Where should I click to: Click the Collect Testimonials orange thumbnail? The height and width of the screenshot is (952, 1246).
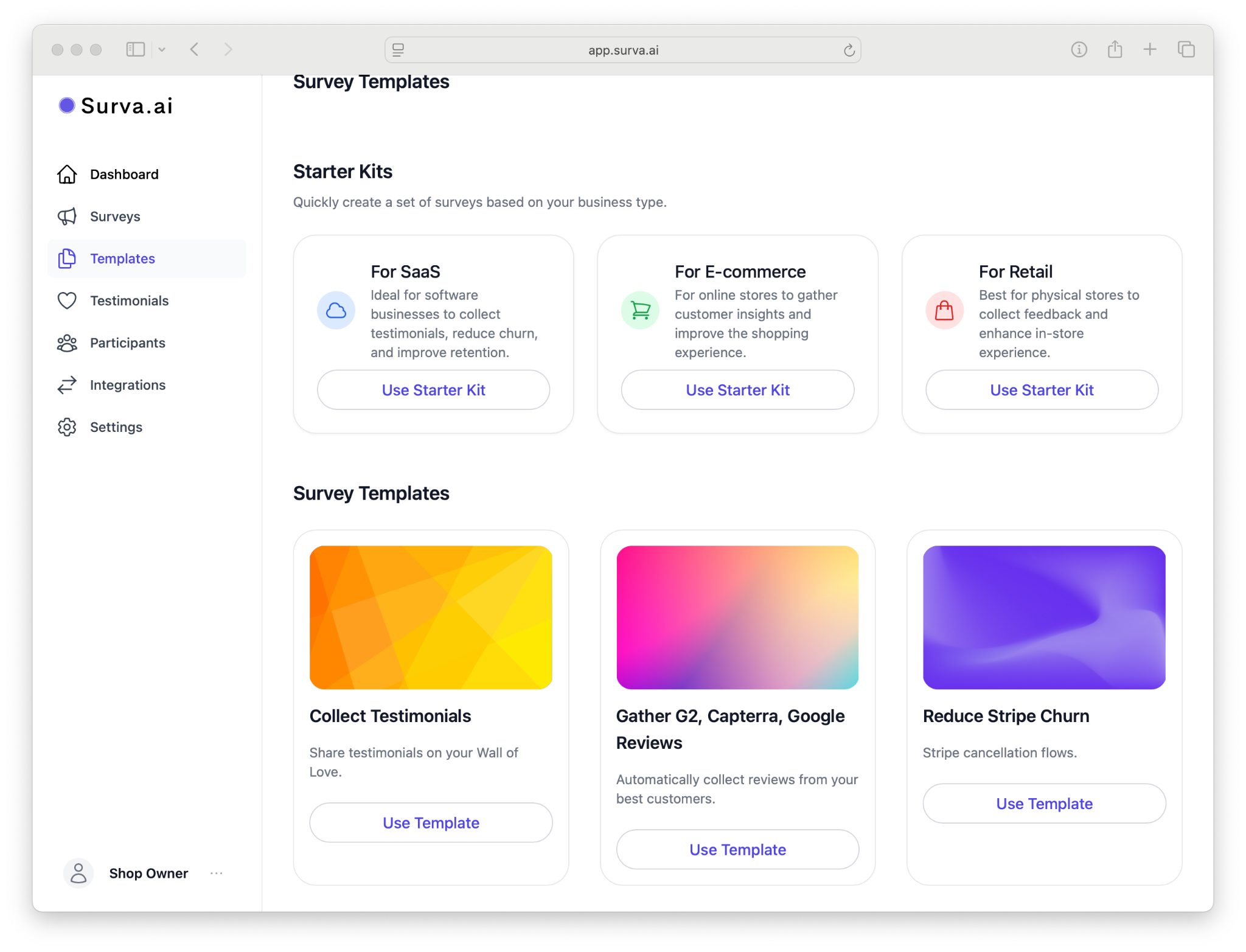pos(431,617)
